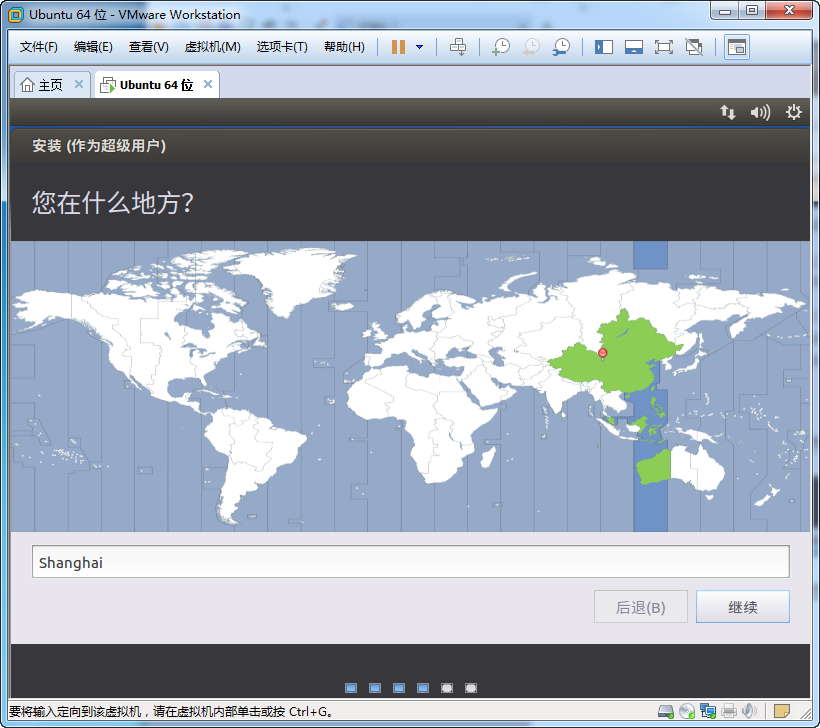Open the 文件(F) menu
Screen dimensions: 820x728
(39, 47)
